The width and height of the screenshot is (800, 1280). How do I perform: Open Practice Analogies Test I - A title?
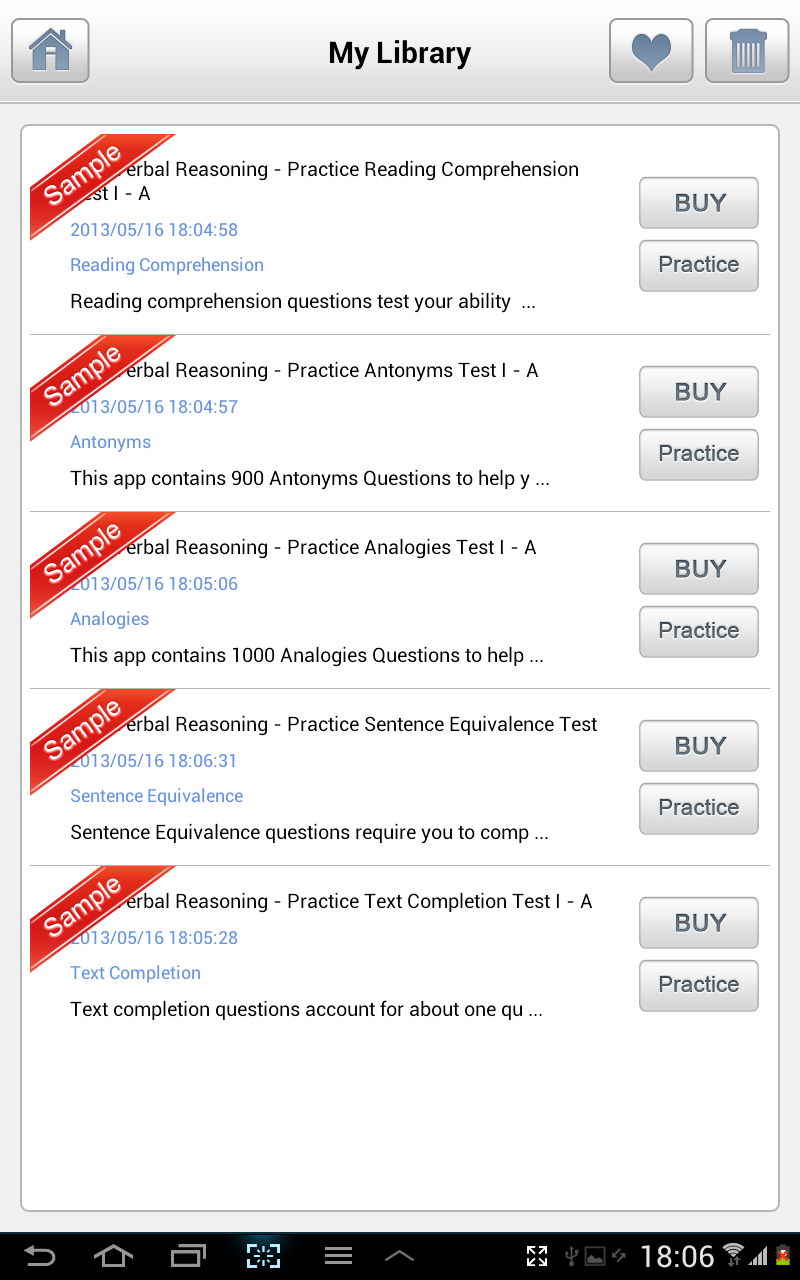330,548
